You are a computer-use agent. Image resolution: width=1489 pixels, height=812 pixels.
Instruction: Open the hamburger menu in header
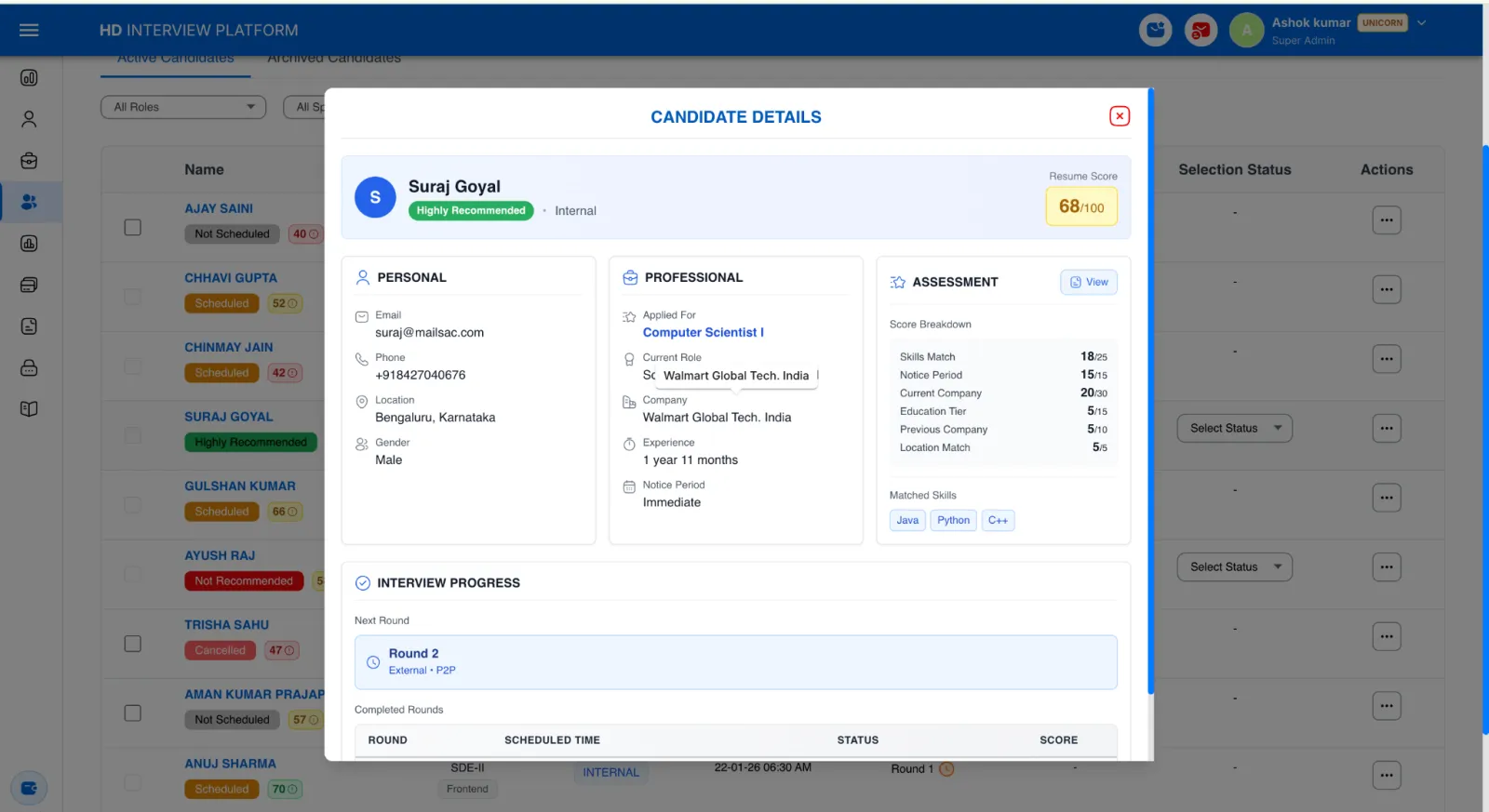(29, 30)
